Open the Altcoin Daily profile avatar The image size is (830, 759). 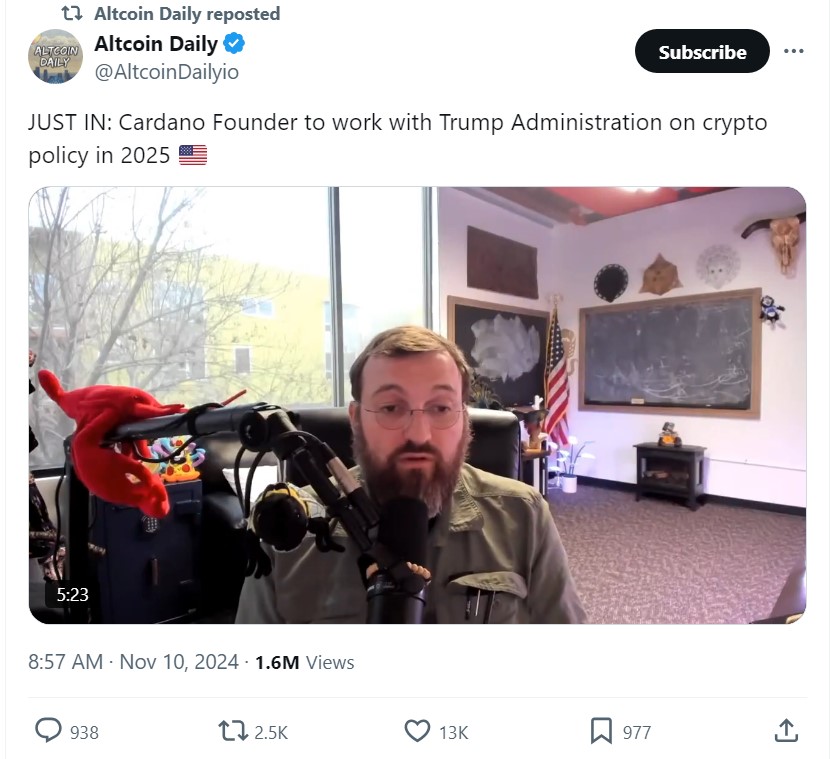(55, 56)
